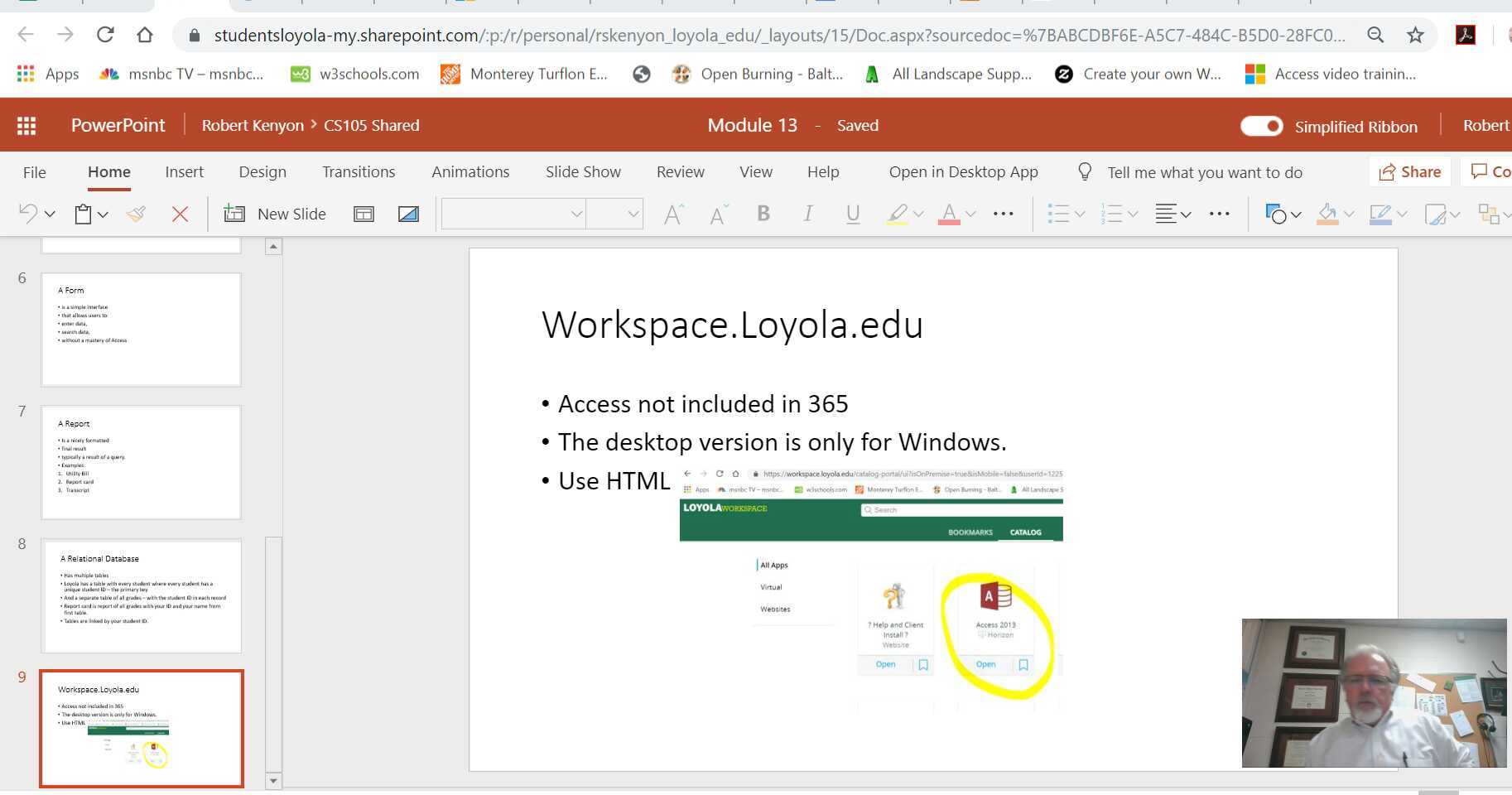
Task: Click the Share button
Action: point(1409,172)
